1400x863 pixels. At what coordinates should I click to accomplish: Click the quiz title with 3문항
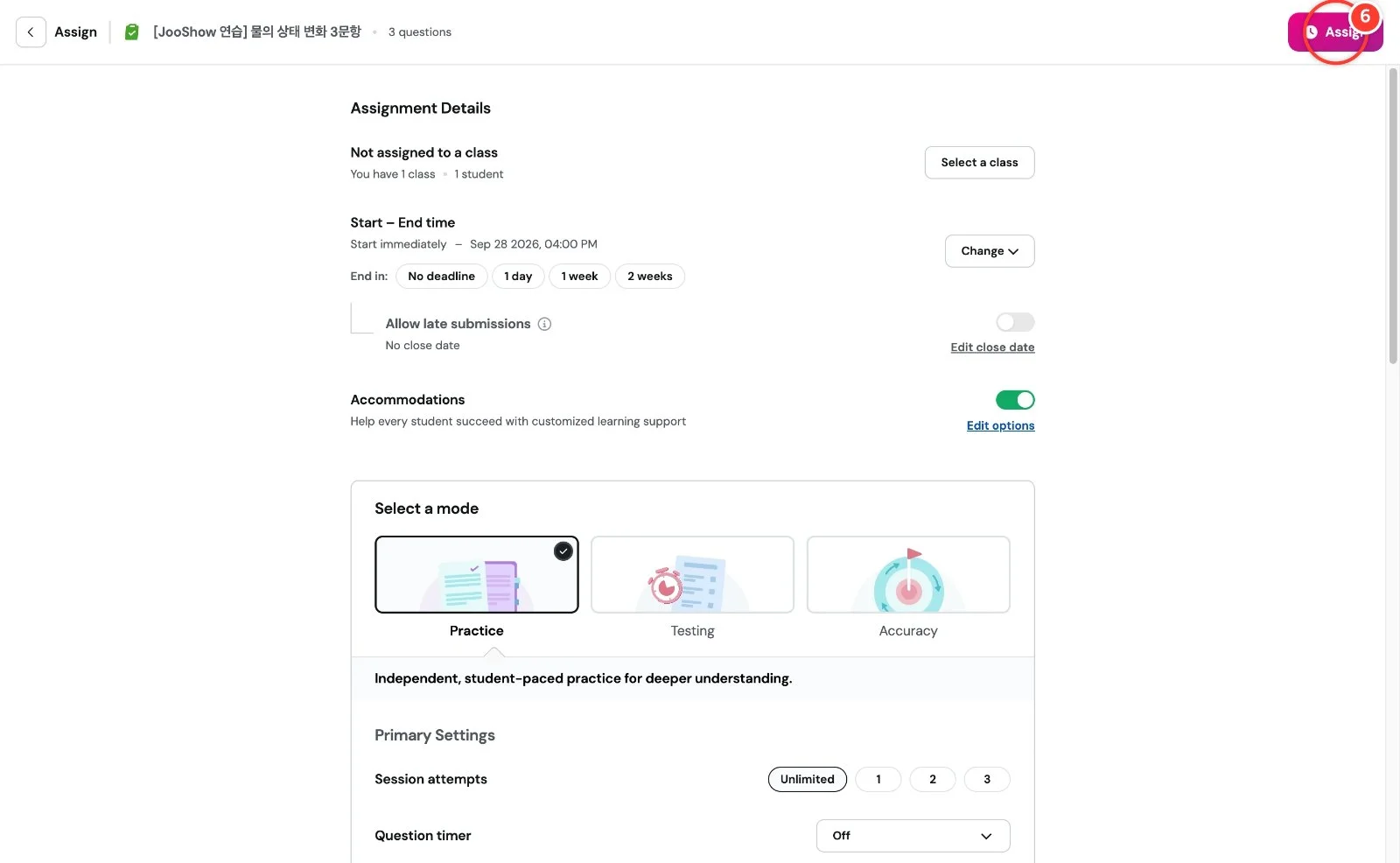click(x=257, y=32)
